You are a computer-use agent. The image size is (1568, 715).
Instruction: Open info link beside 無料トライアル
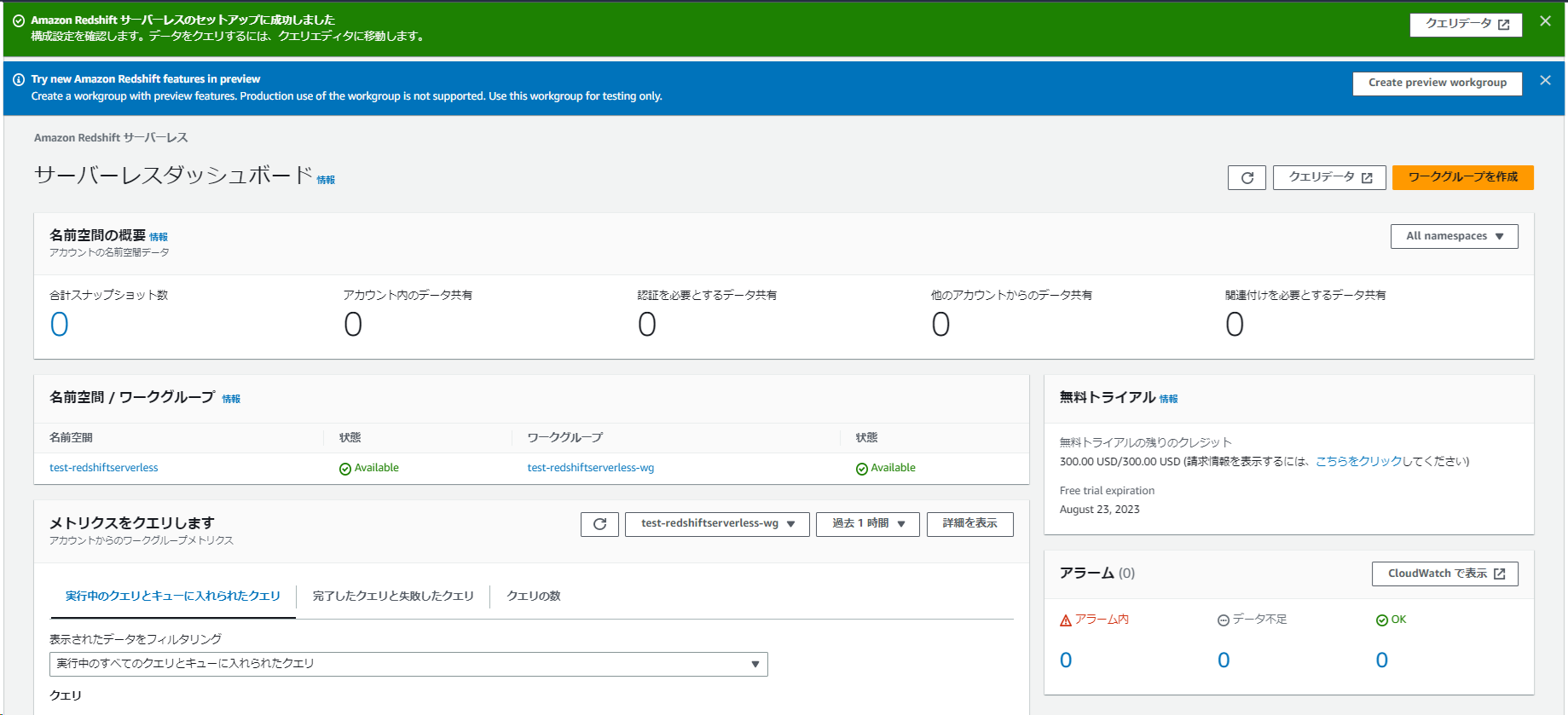(1168, 399)
